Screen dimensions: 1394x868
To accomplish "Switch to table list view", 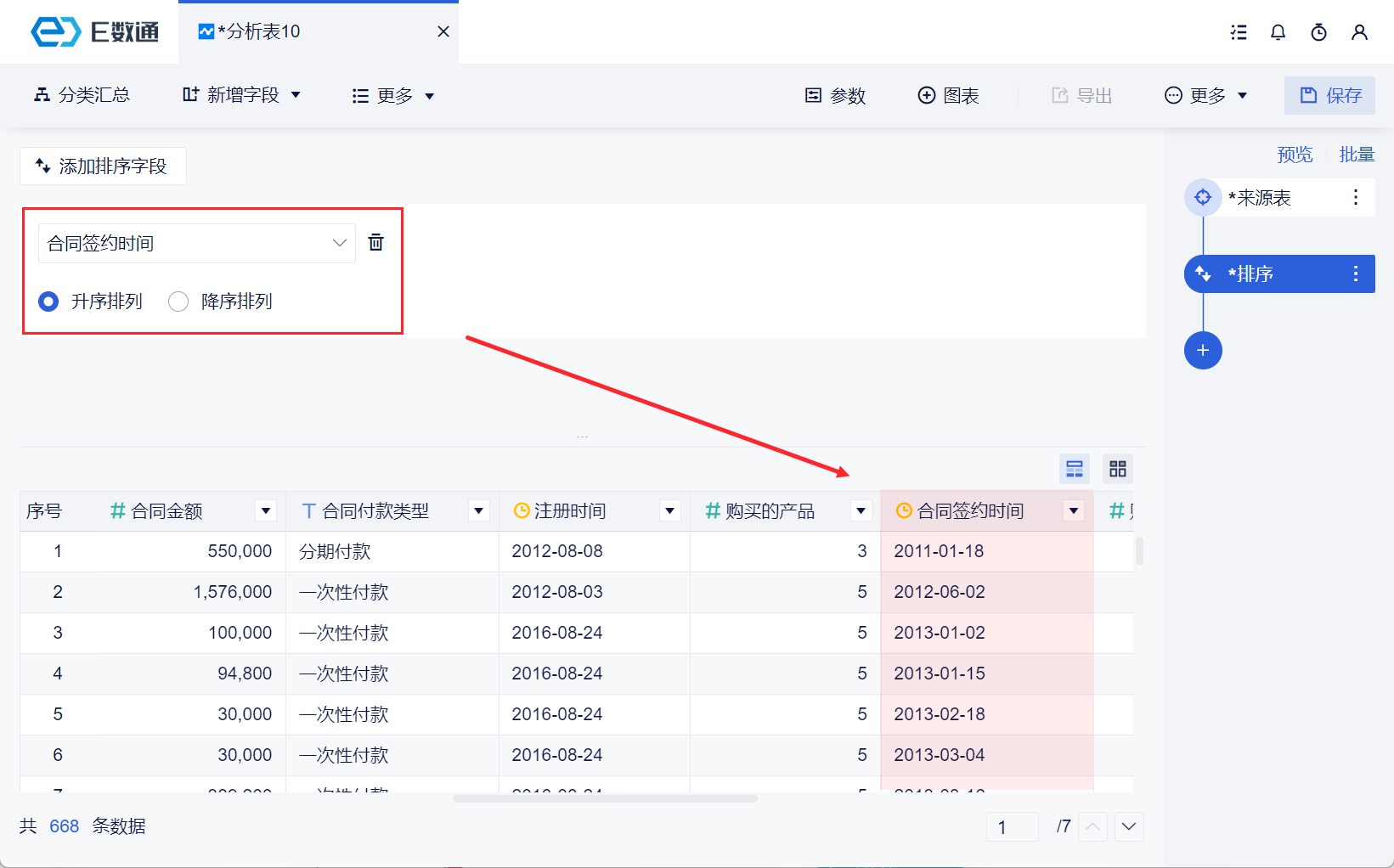I will point(1075,469).
